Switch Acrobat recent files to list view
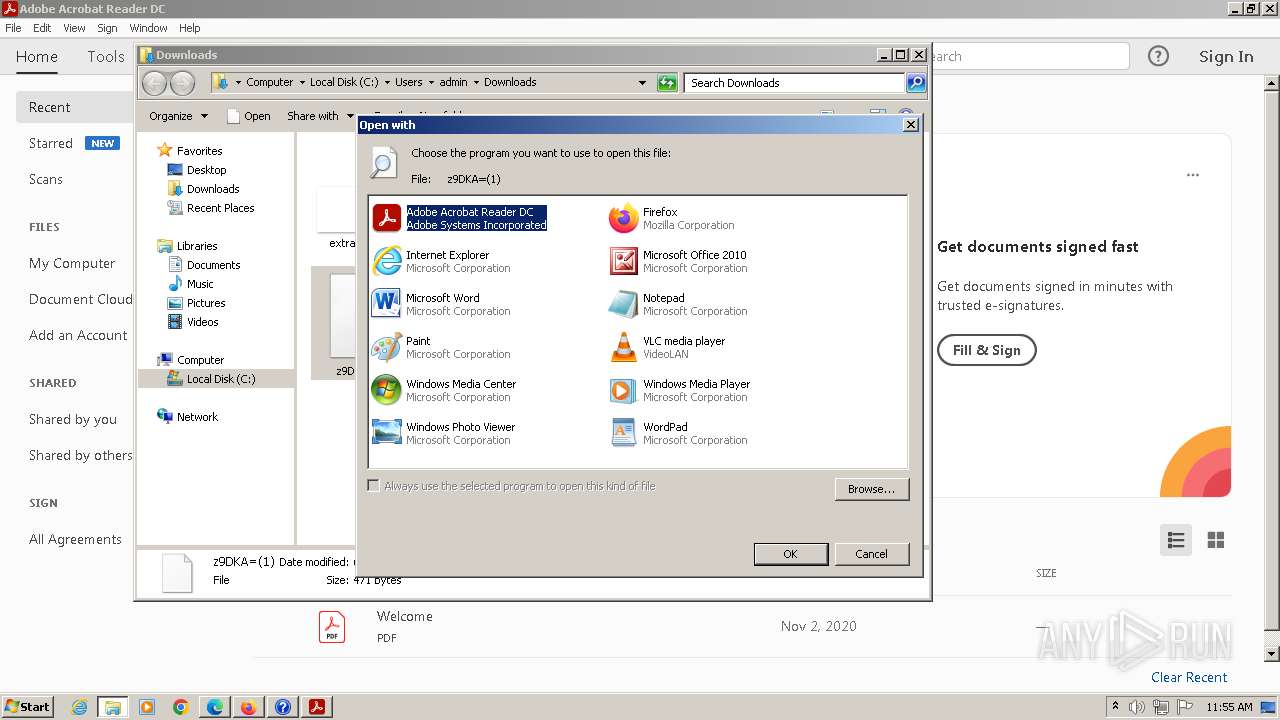The width and height of the screenshot is (1280, 720). (1176, 540)
